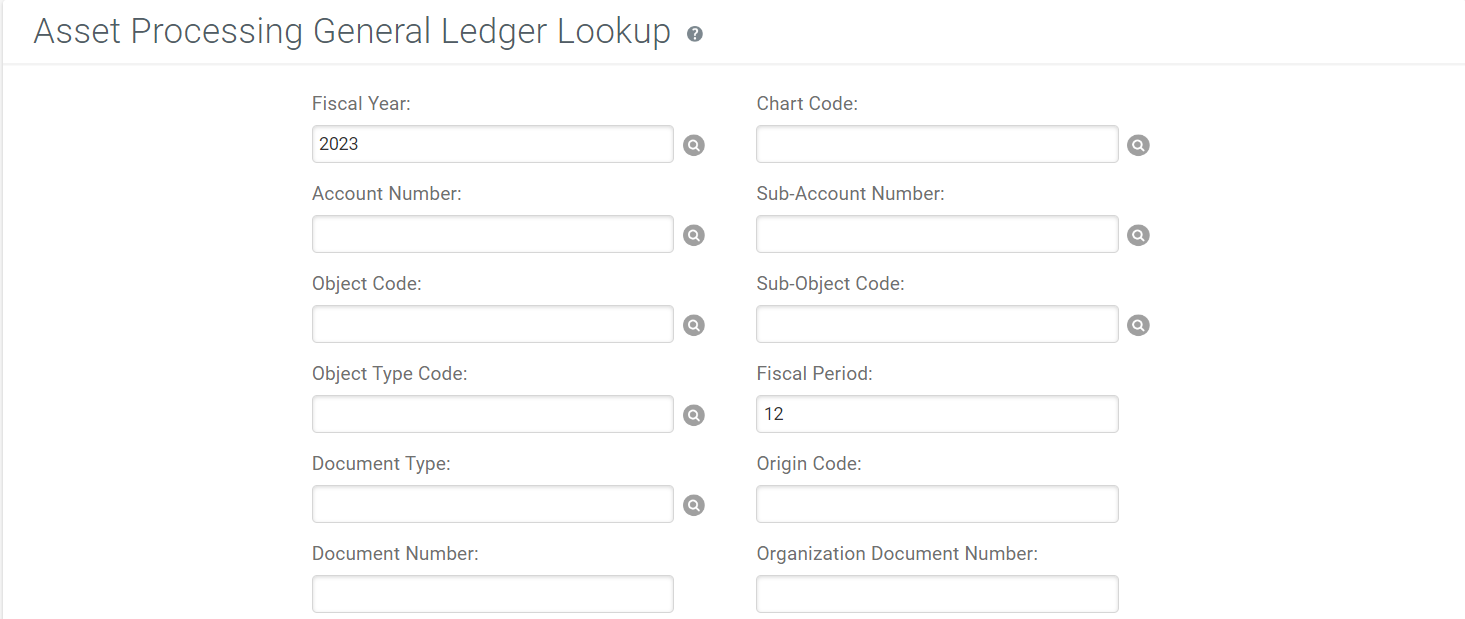The image size is (1465, 619).
Task: Open Object Type Code lookup magnifier icon
Action: pyautogui.click(x=694, y=415)
